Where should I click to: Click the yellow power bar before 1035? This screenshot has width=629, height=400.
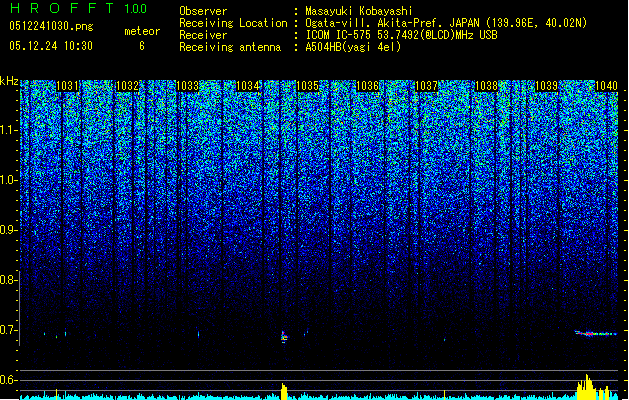[x=284, y=392]
